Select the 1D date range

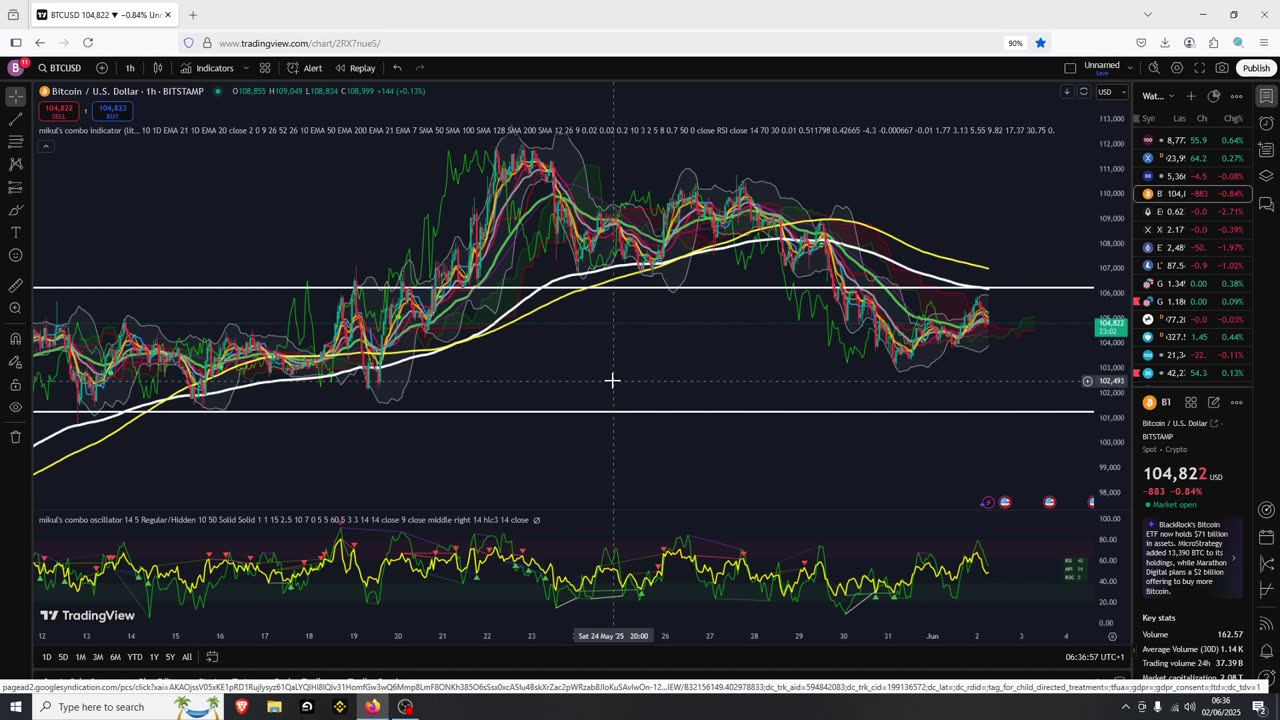[x=47, y=657]
